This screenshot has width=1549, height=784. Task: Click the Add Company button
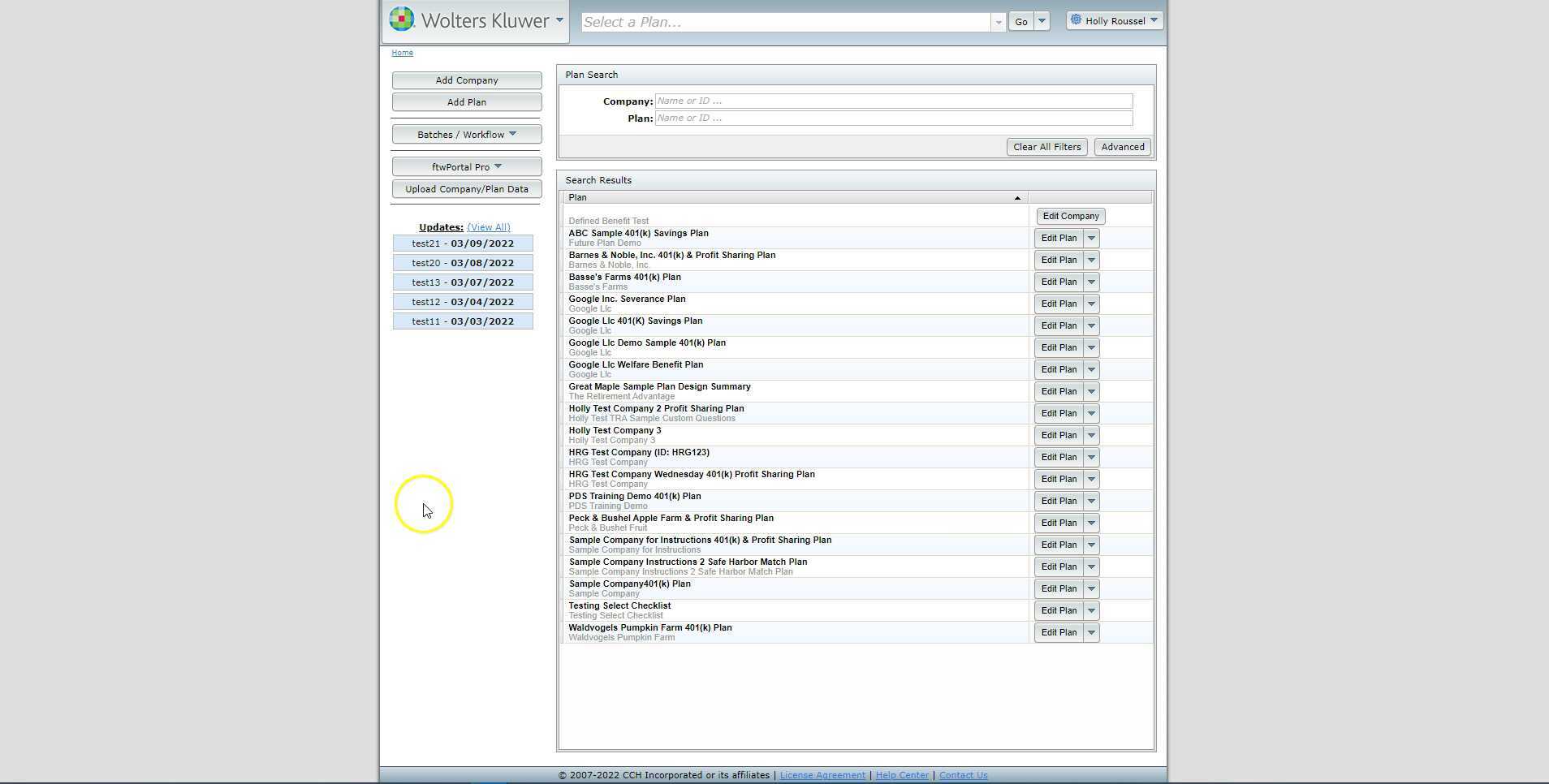click(467, 80)
